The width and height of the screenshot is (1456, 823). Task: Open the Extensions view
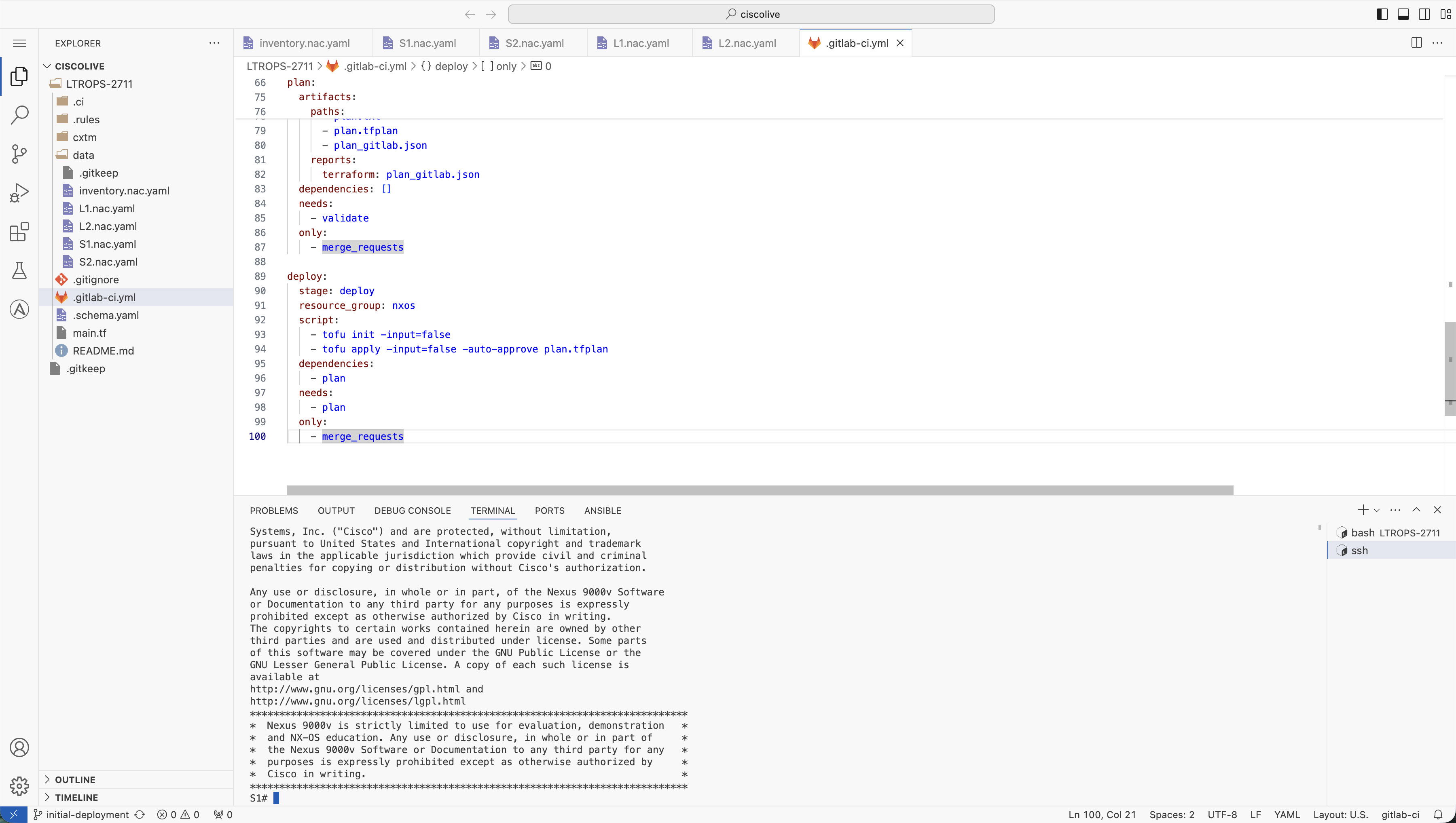click(19, 231)
